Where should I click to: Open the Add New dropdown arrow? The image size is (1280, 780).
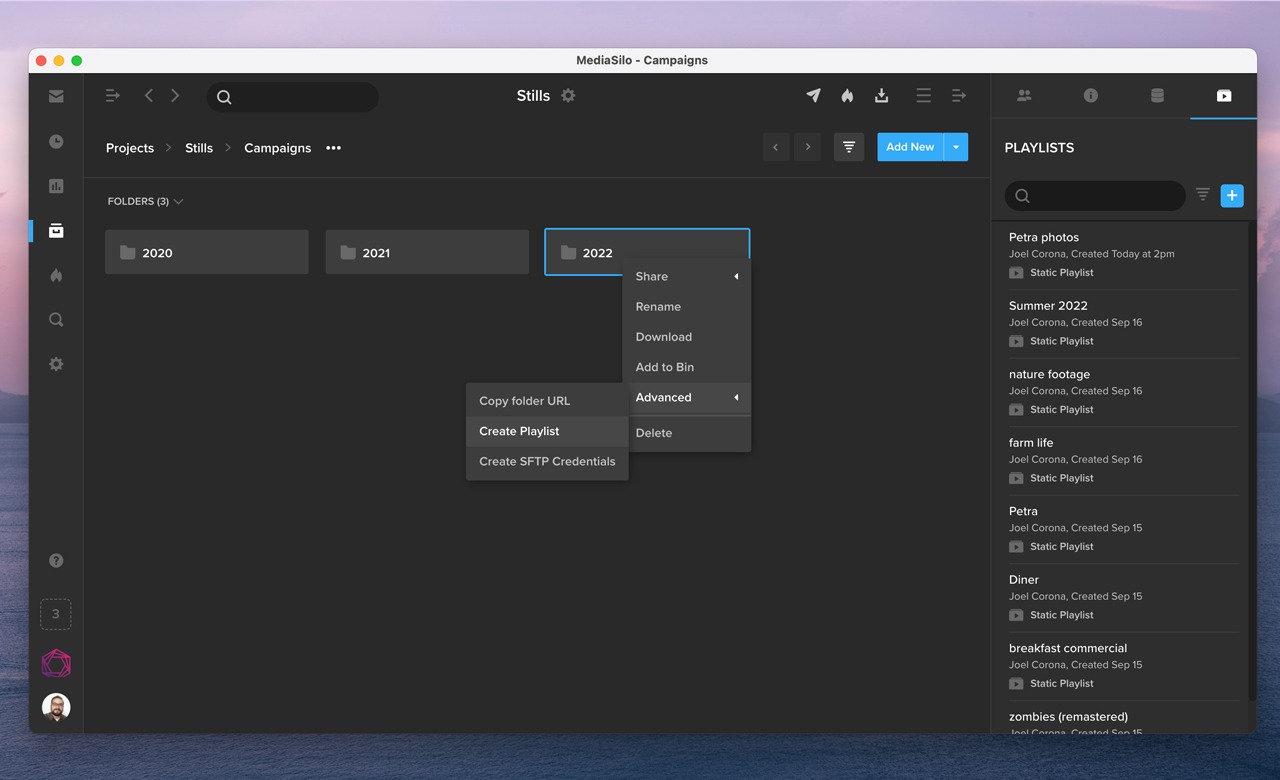click(955, 146)
